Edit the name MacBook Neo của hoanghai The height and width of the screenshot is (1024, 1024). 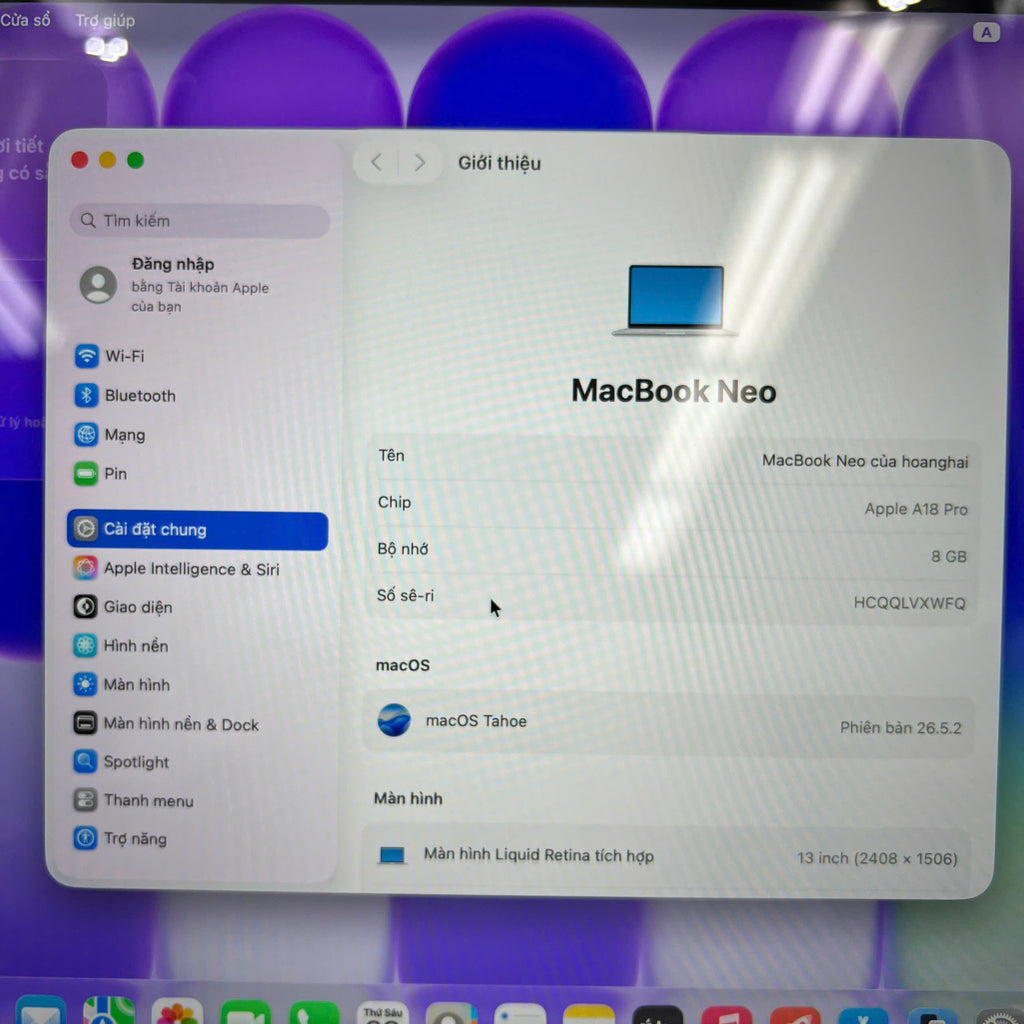pos(865,461)
